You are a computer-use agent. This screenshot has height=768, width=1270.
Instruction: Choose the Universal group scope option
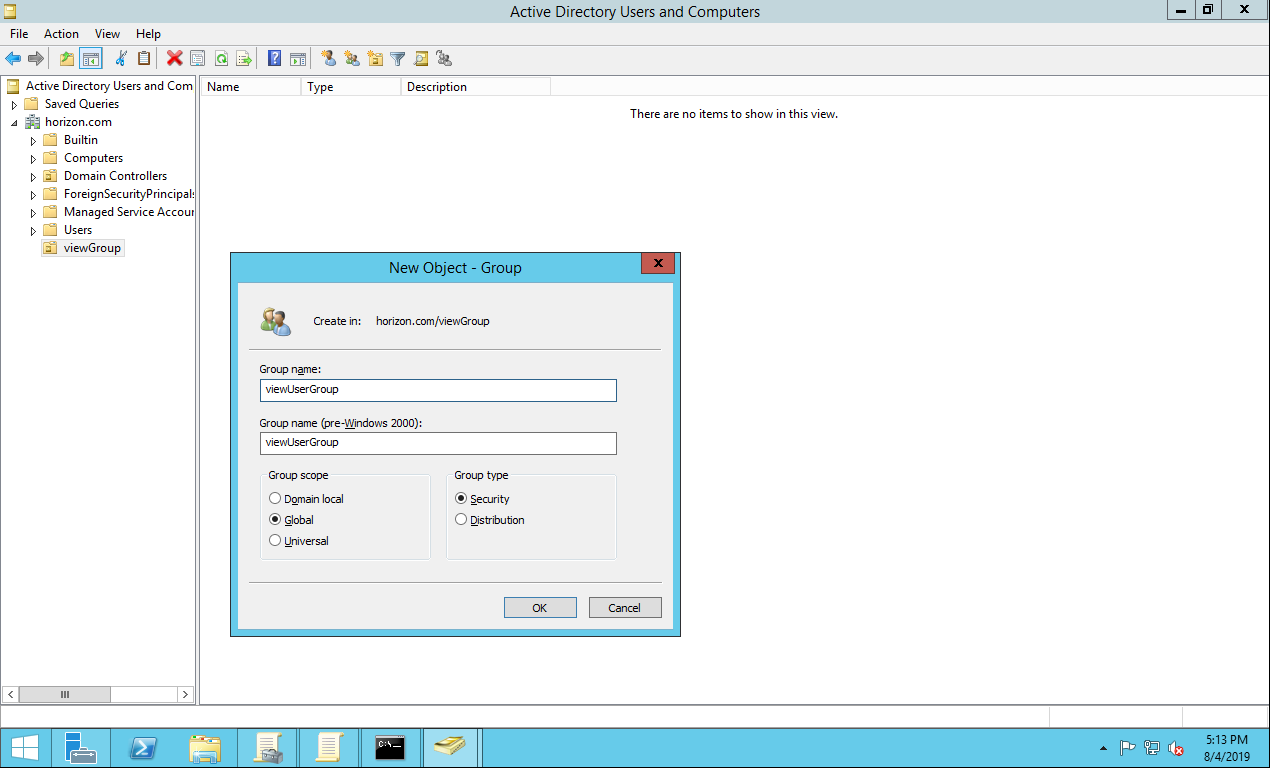pyautogui.click(x=275, y=541)
